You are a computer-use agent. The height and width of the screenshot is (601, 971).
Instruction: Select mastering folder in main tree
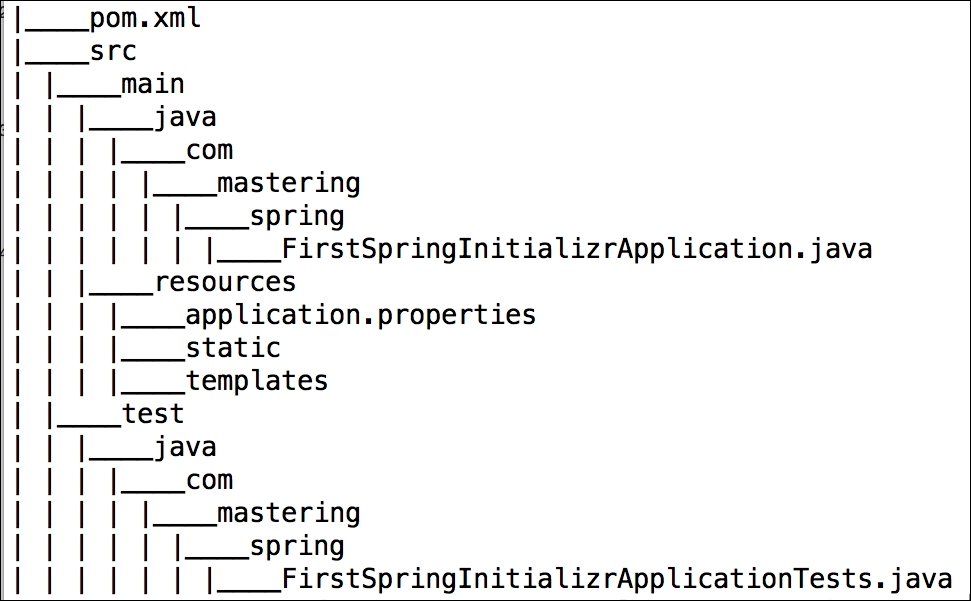pos(288,184)
